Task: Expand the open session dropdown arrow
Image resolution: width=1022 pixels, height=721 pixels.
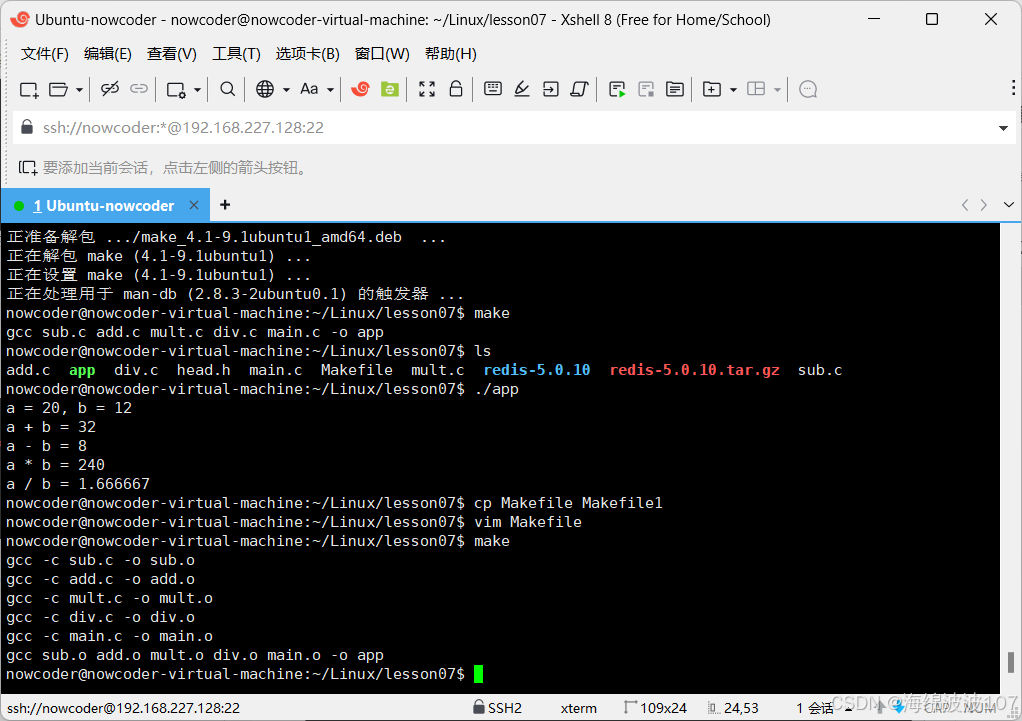Action: pos(79,90)
